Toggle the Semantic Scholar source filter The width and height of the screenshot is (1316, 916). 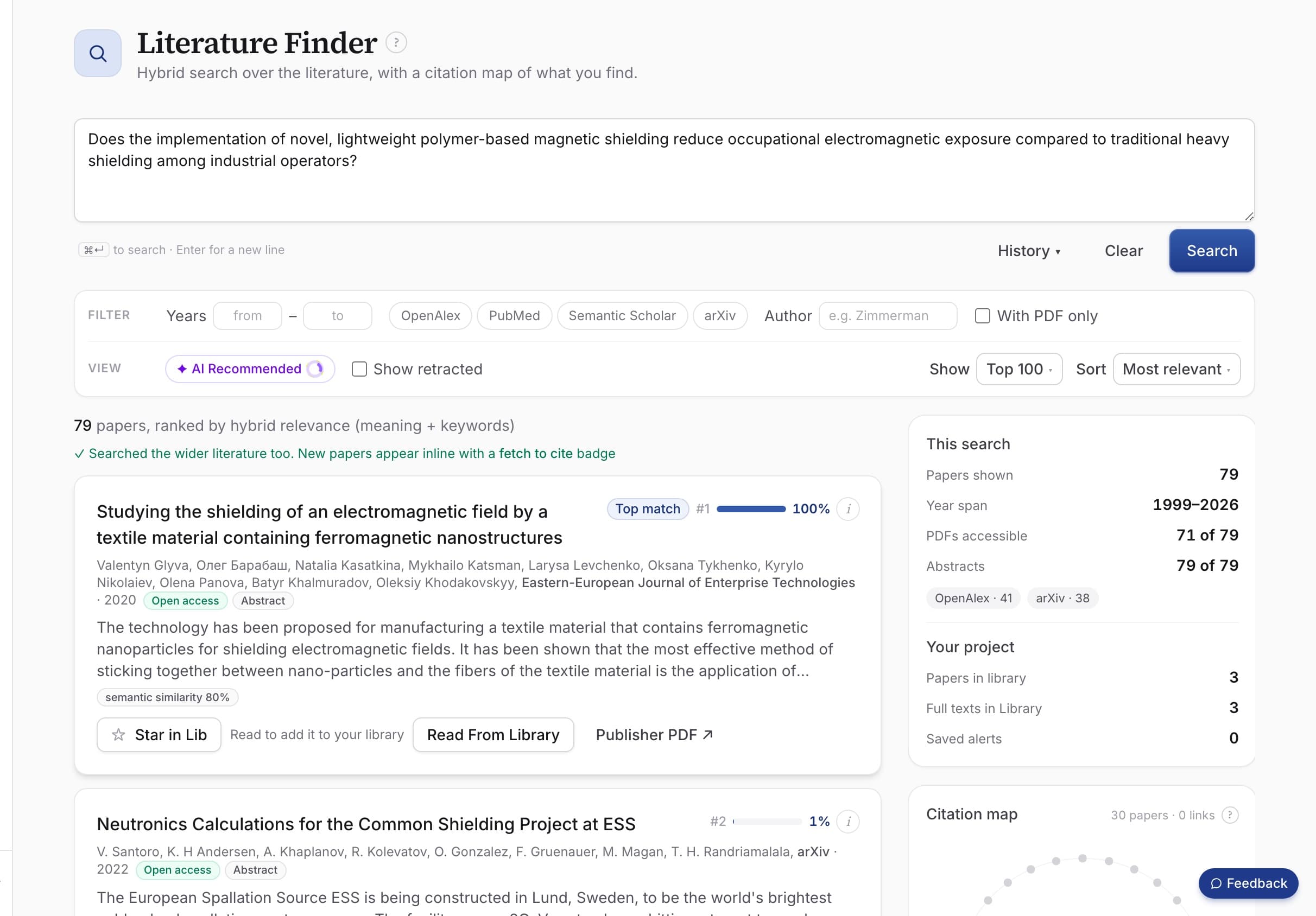coord(622,316)
